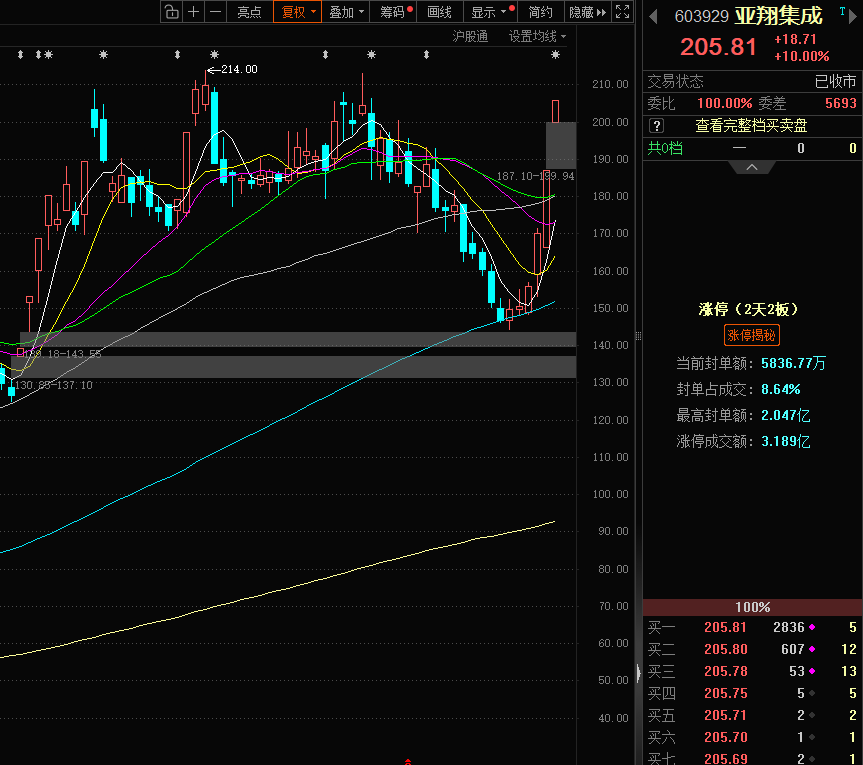Click 买三 price 205.78

coord(725,671)
